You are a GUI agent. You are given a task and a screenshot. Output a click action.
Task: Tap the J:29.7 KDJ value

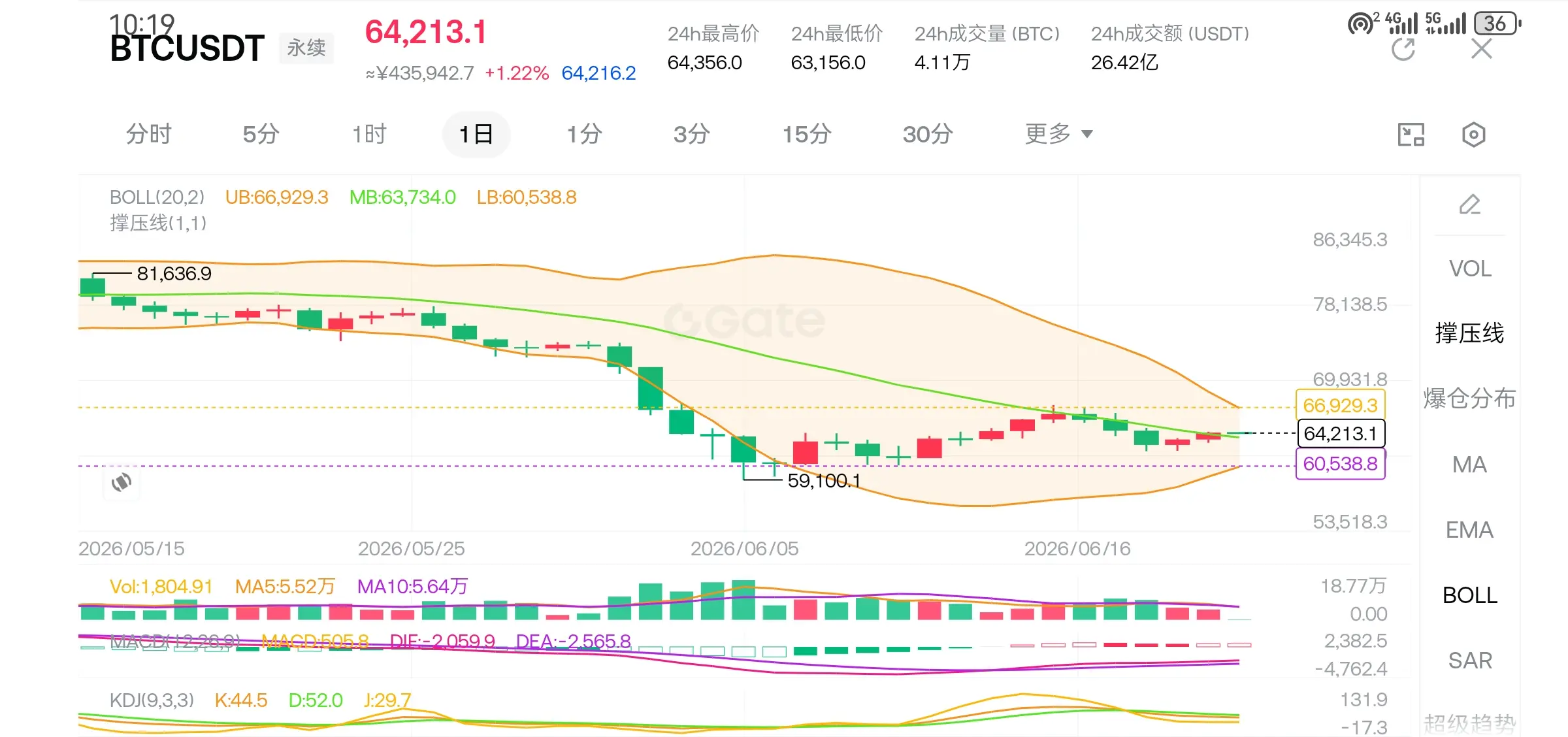point(387,700)
